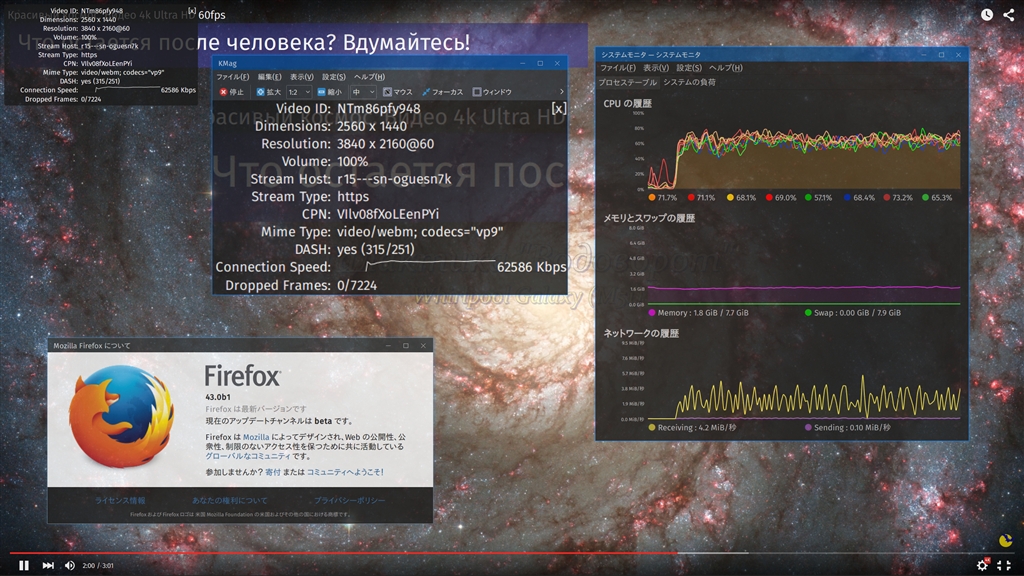Toggle KMag focus follow mode (フォーカス)

pos(443,92)
